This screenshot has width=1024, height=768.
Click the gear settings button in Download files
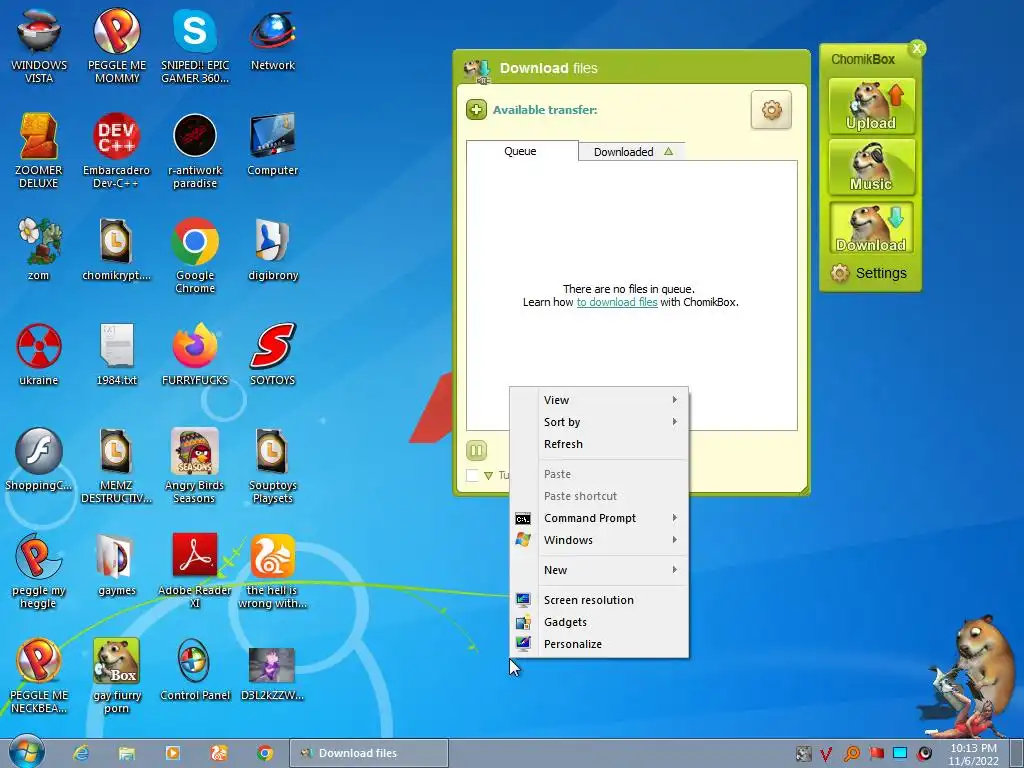(771, 110)
